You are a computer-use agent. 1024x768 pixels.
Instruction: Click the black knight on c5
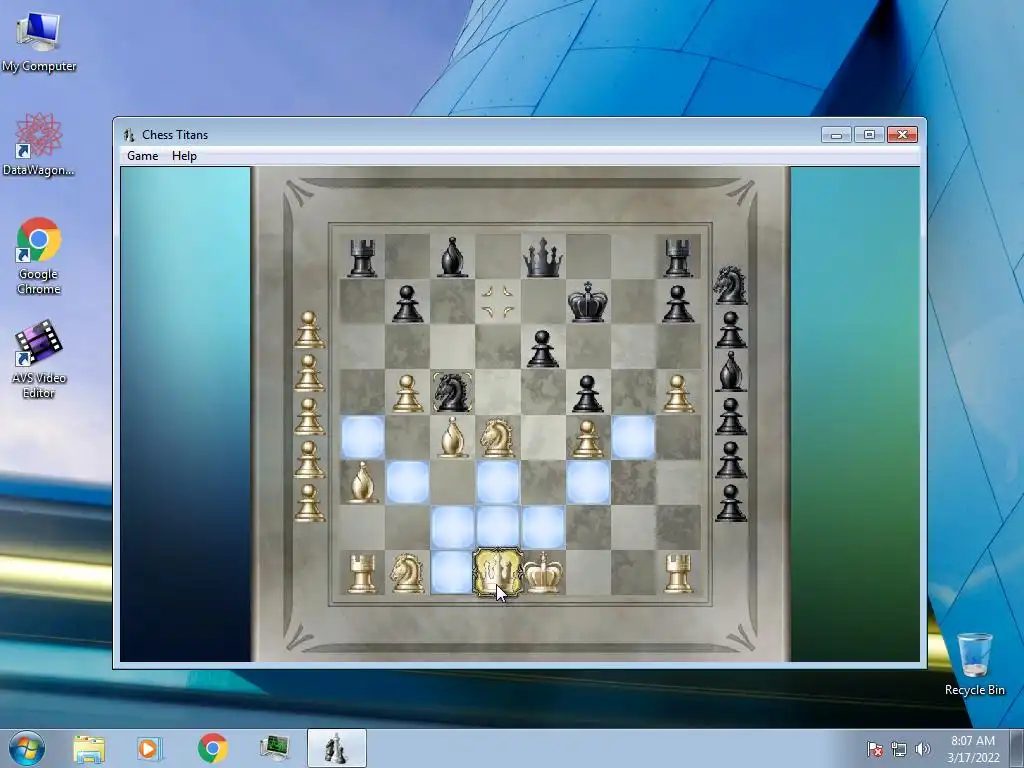(x=452, y=392)
